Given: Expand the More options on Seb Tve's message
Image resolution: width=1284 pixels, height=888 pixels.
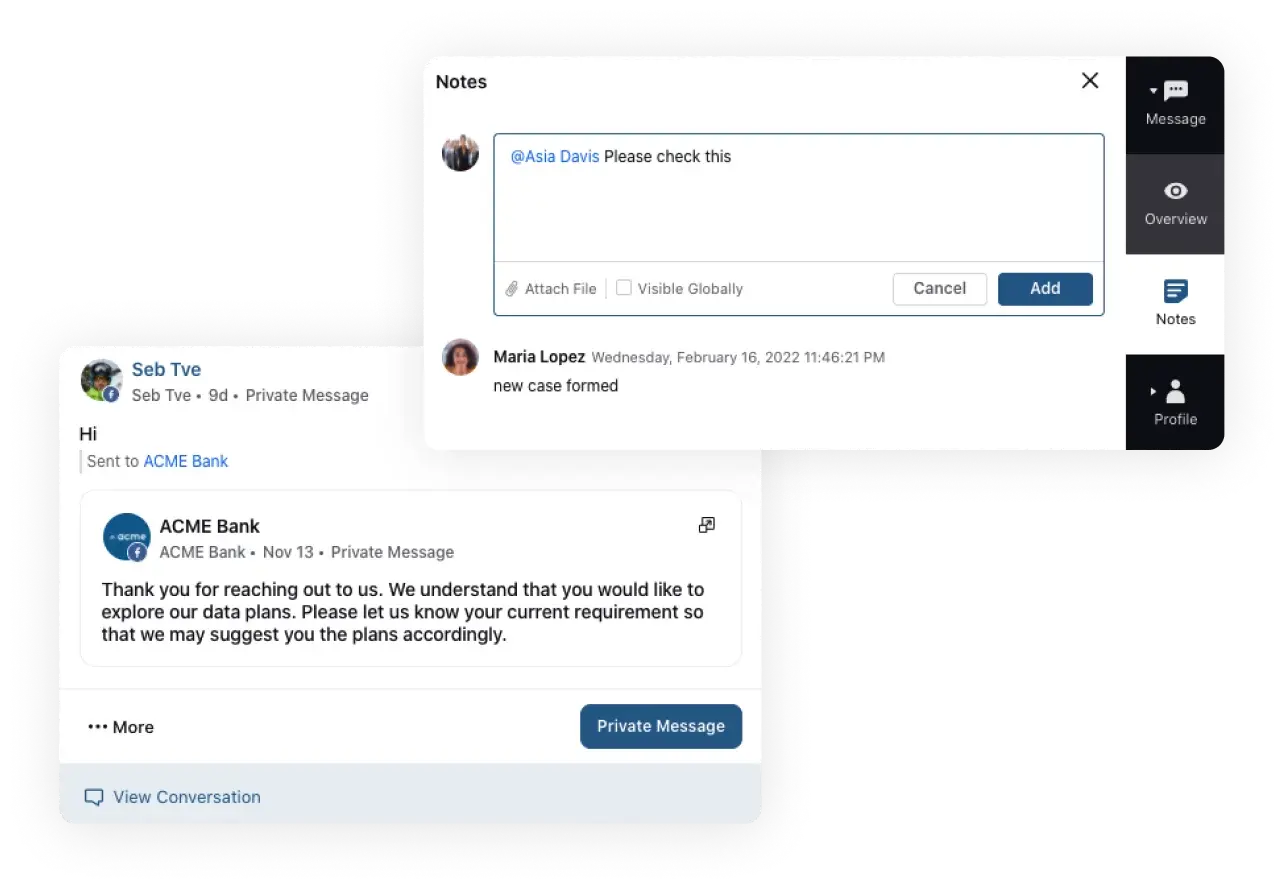Looking at the screenshot, I should [x=120, y=727].
